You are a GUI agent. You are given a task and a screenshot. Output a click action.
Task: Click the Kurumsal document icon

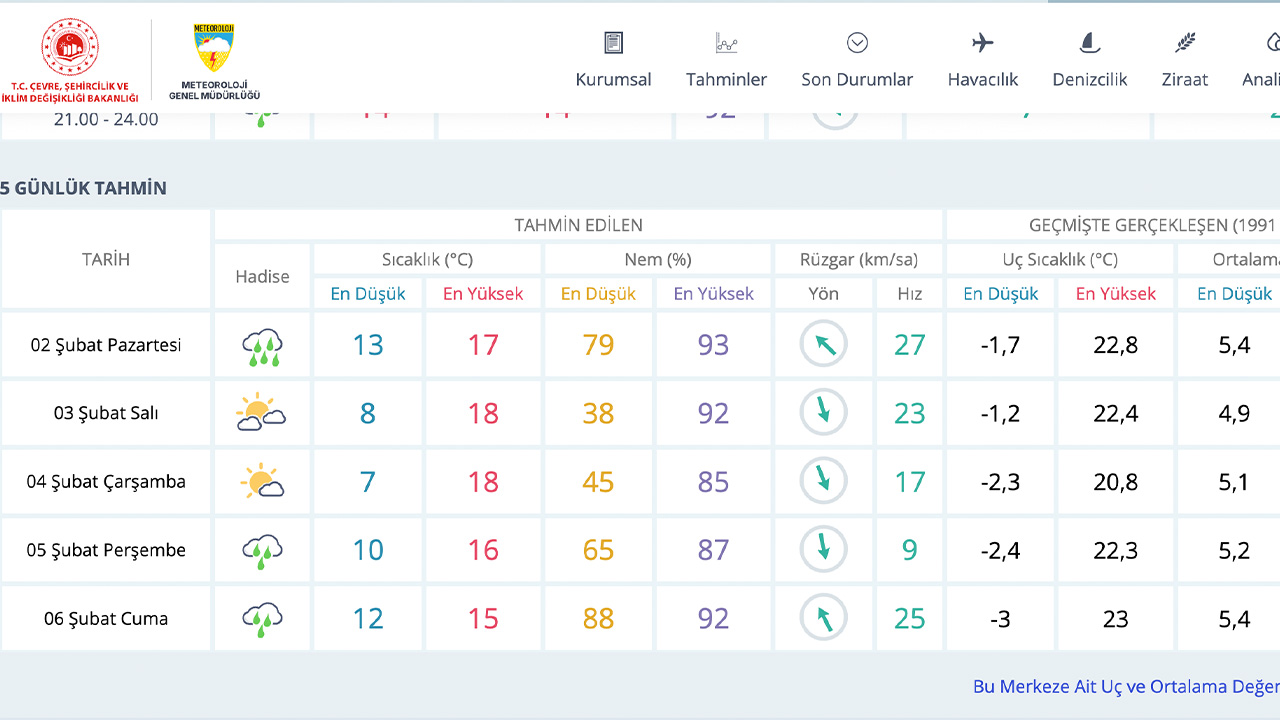coord(613,43)
